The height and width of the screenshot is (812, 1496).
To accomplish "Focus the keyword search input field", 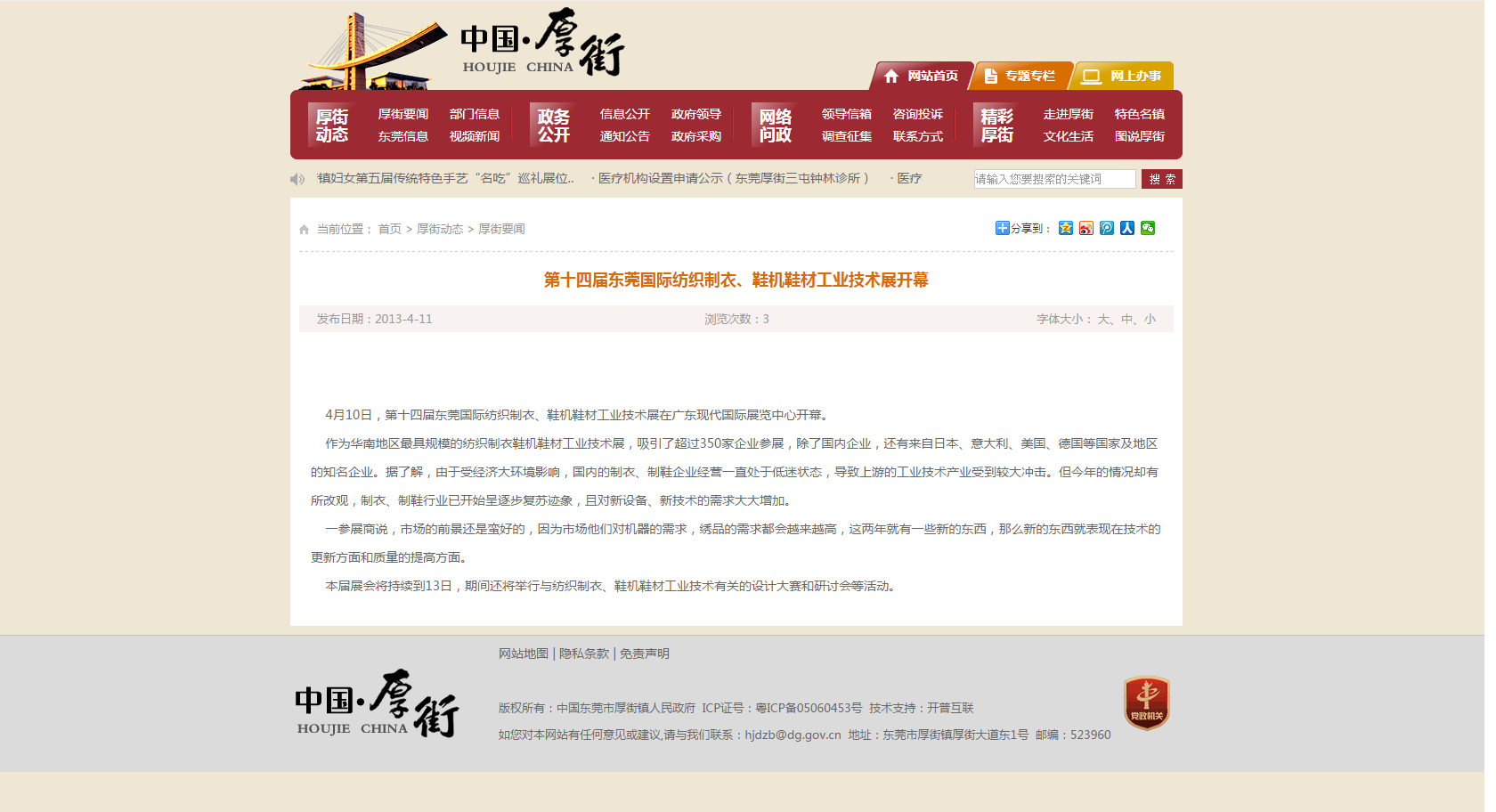I will (x=1054, y=179).
